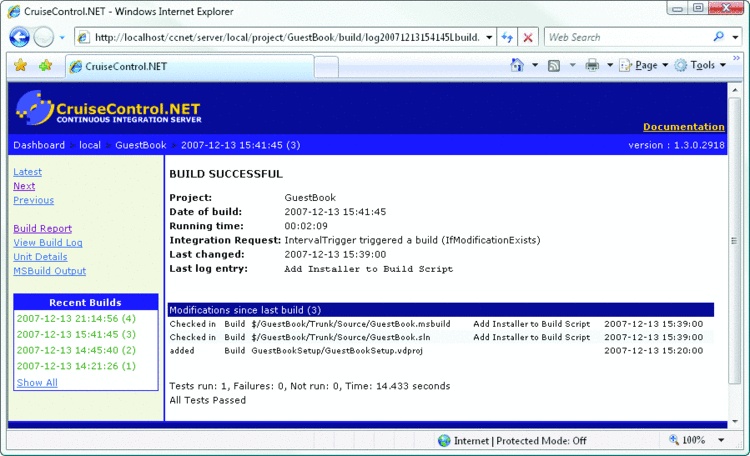Viewport: 750px width, 456px height.
Task: Click the 'version : 1.3.0.2918' text
Action: click(676, 145)
